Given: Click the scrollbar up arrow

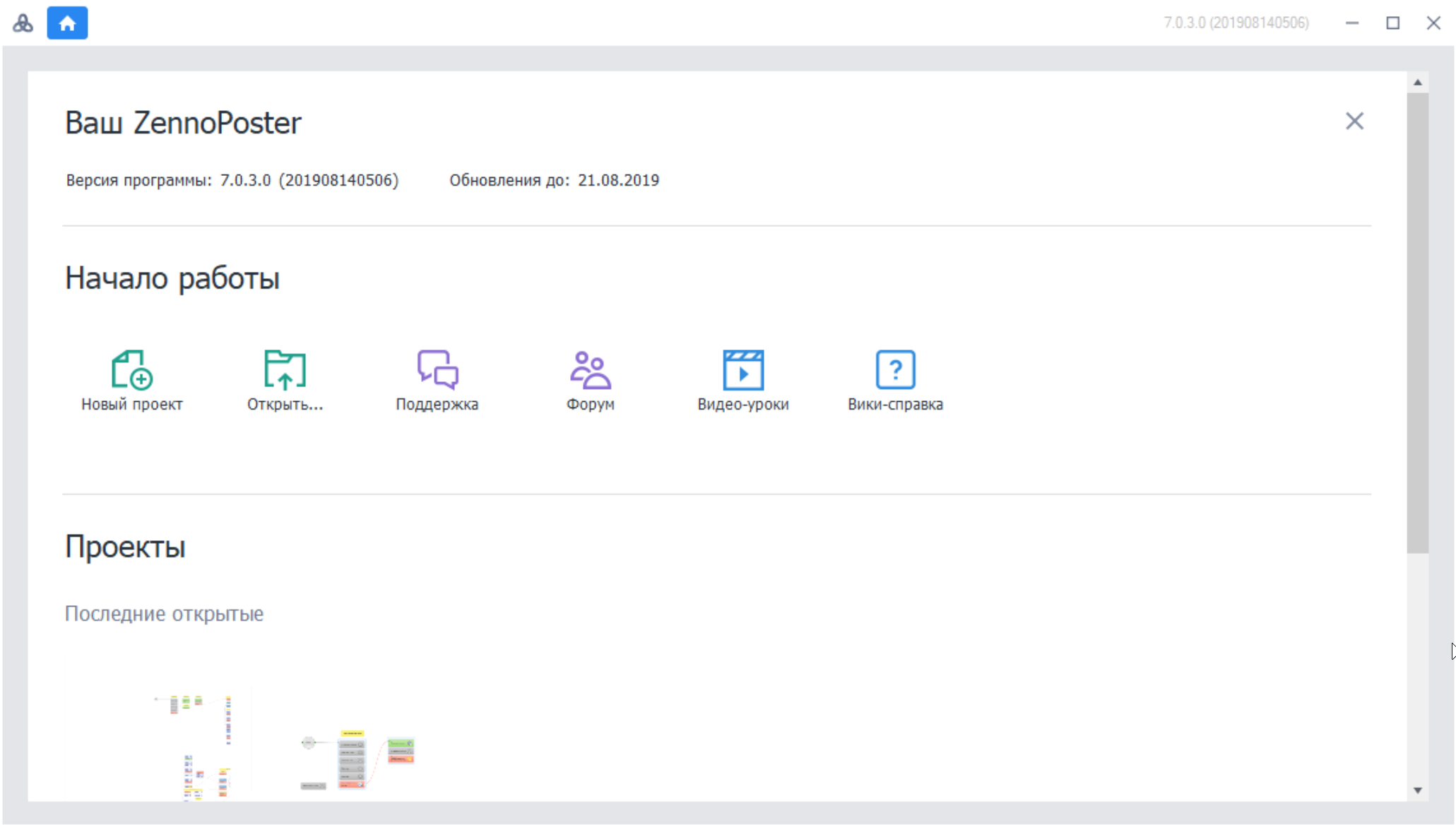Looking at the screenshot, I should (x=1417, y=83).
